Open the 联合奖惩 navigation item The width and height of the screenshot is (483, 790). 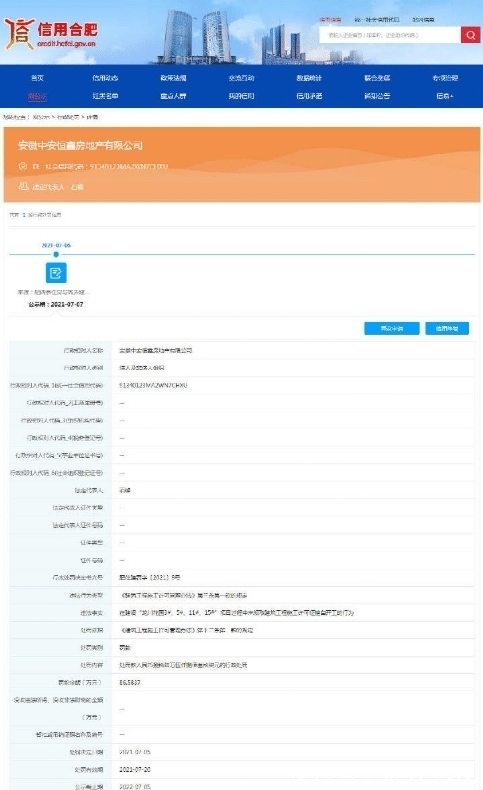[377, 78]
